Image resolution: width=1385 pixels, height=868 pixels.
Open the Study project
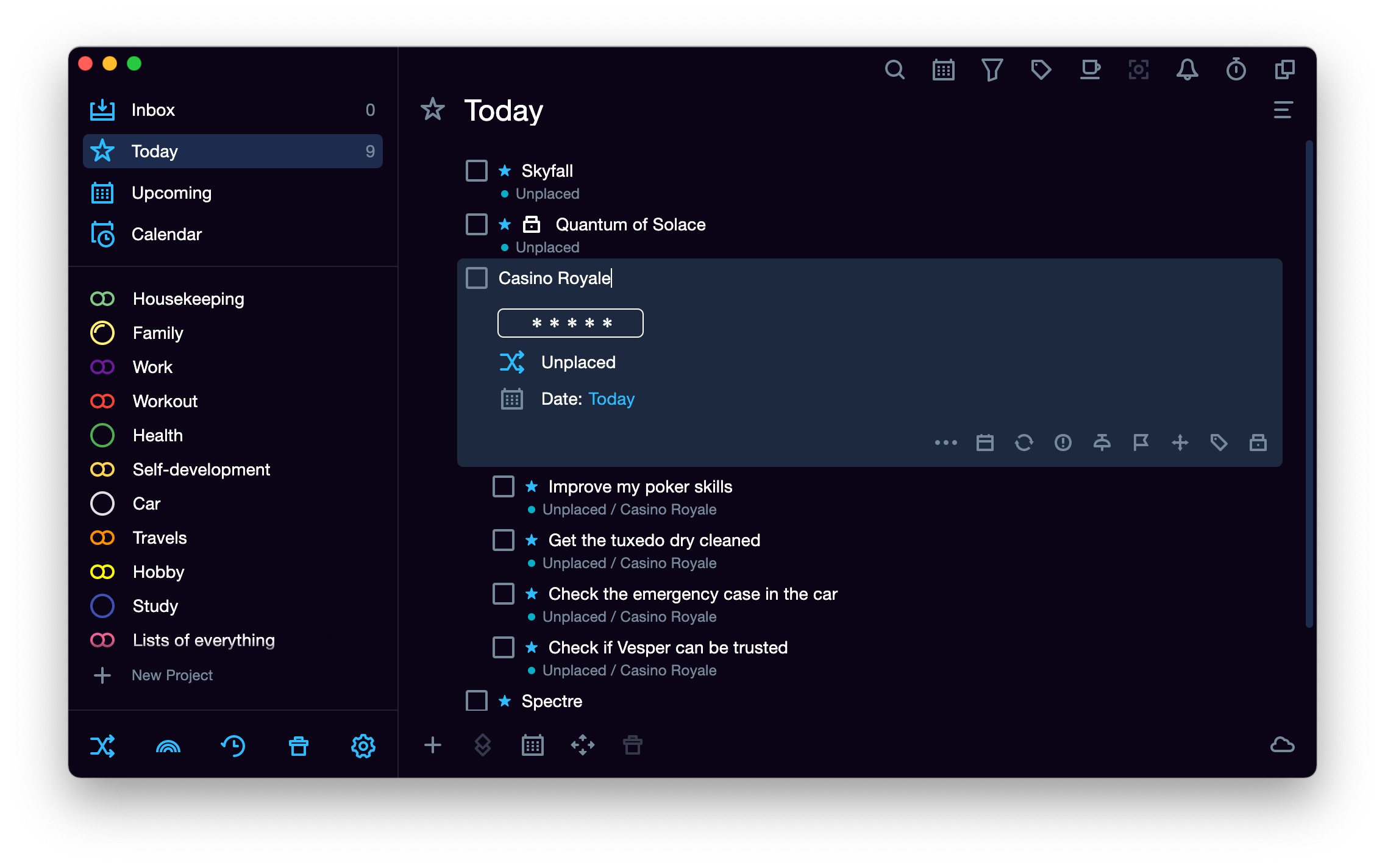233,606
